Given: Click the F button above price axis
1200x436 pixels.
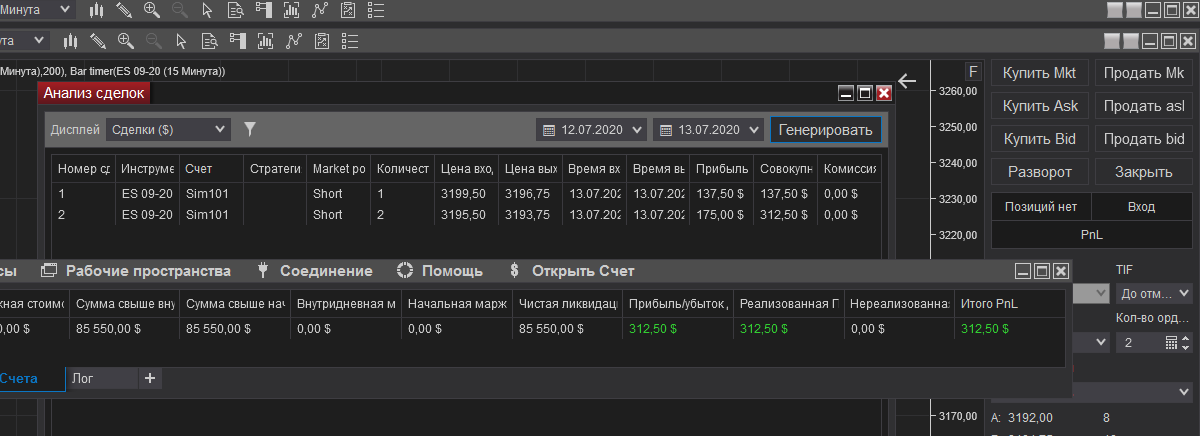Looking at the screenshot, I should tap(973, 72).
